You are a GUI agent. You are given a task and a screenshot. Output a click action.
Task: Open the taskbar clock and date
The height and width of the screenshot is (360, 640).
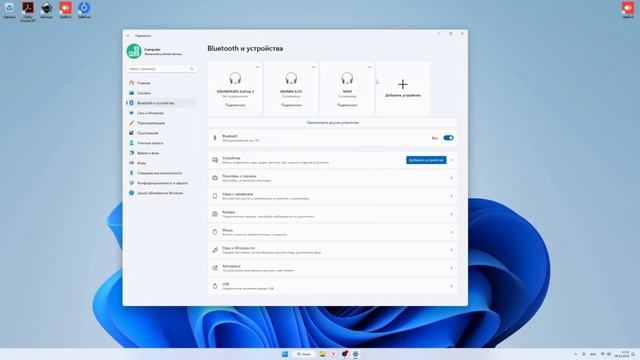623,354
